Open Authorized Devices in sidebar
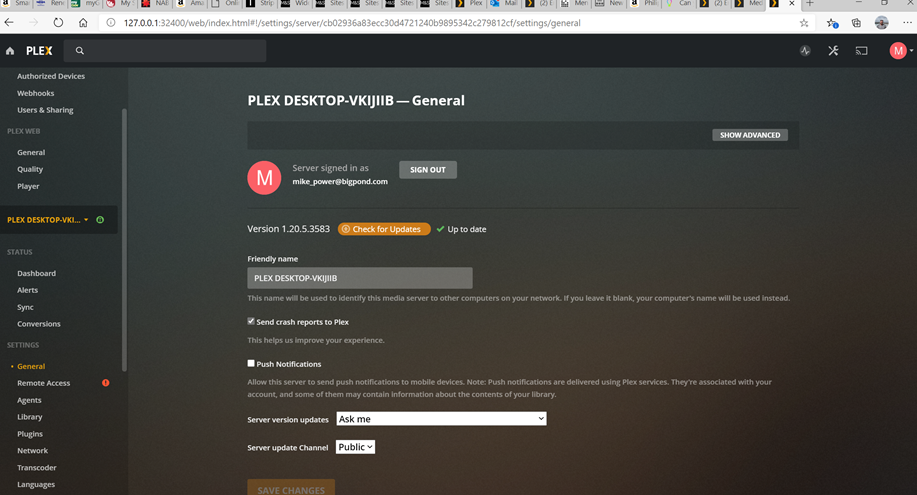 pyautogui.click(x=51, y=76)
